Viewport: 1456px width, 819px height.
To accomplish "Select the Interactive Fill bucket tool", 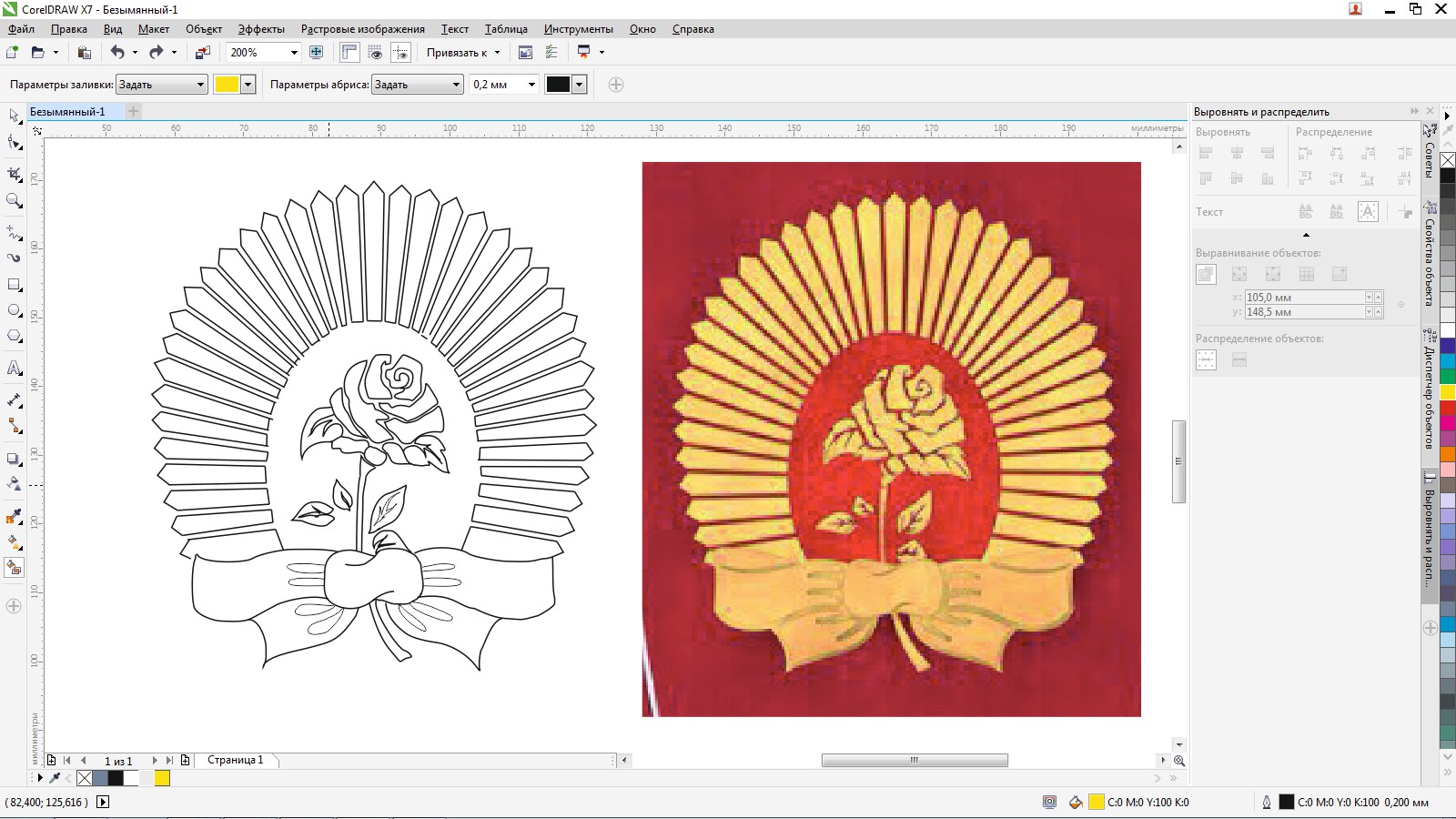I will point(14,542).
